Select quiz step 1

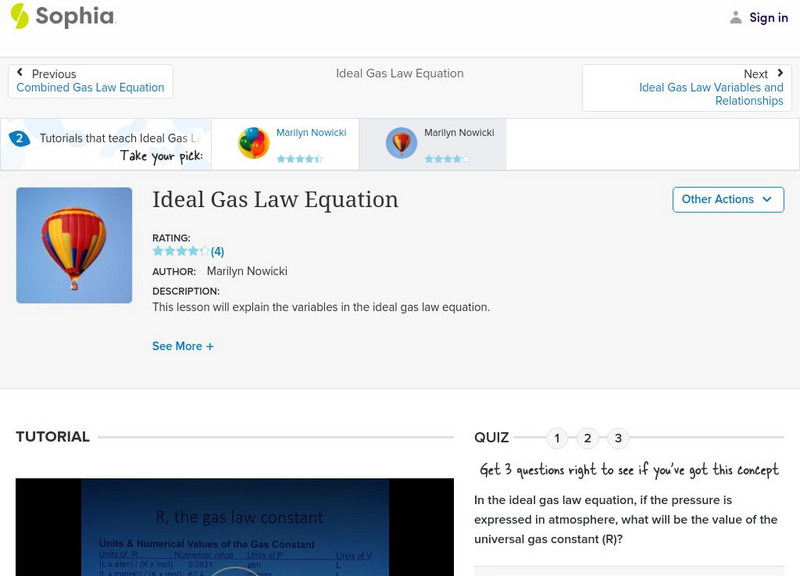(x=555, y=437)
